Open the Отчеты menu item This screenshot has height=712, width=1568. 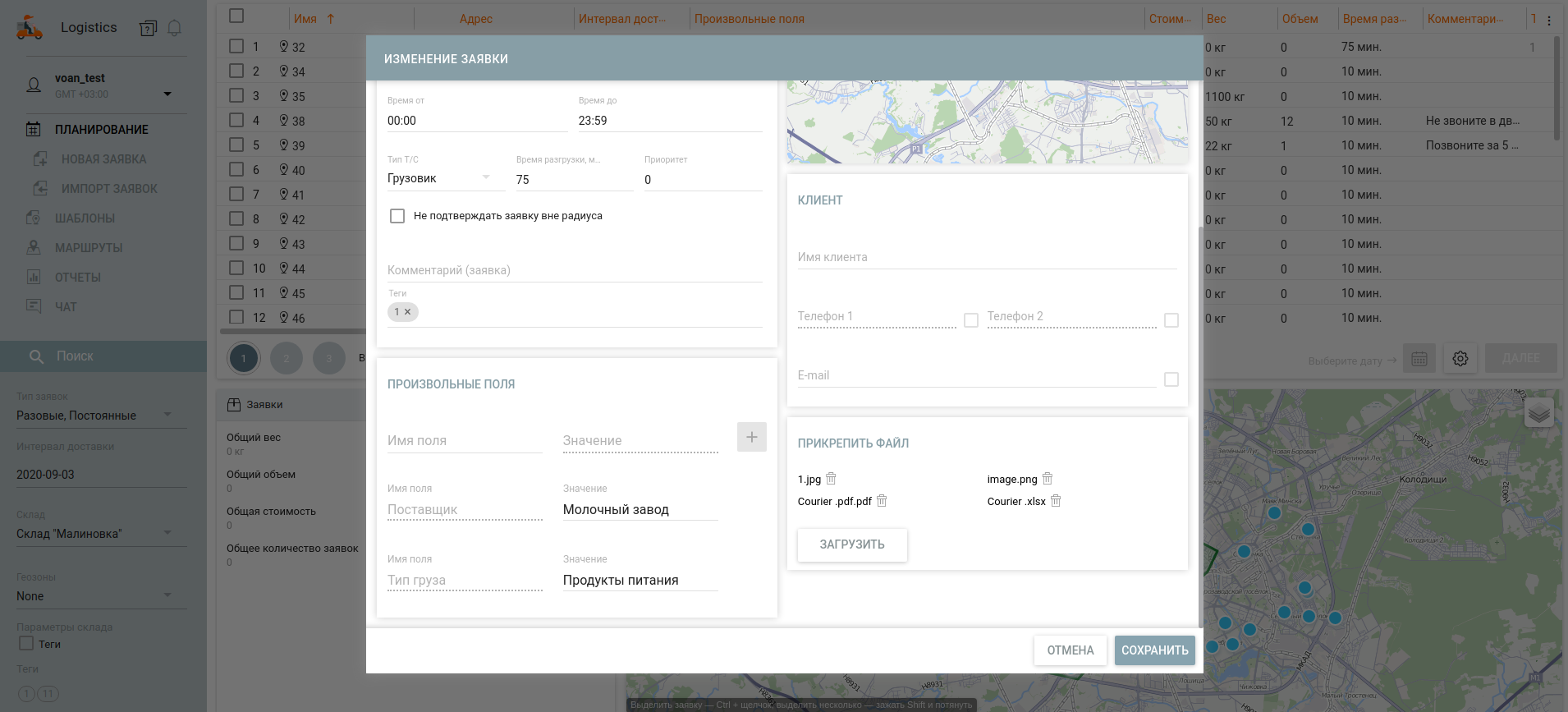tap(78, 278)
